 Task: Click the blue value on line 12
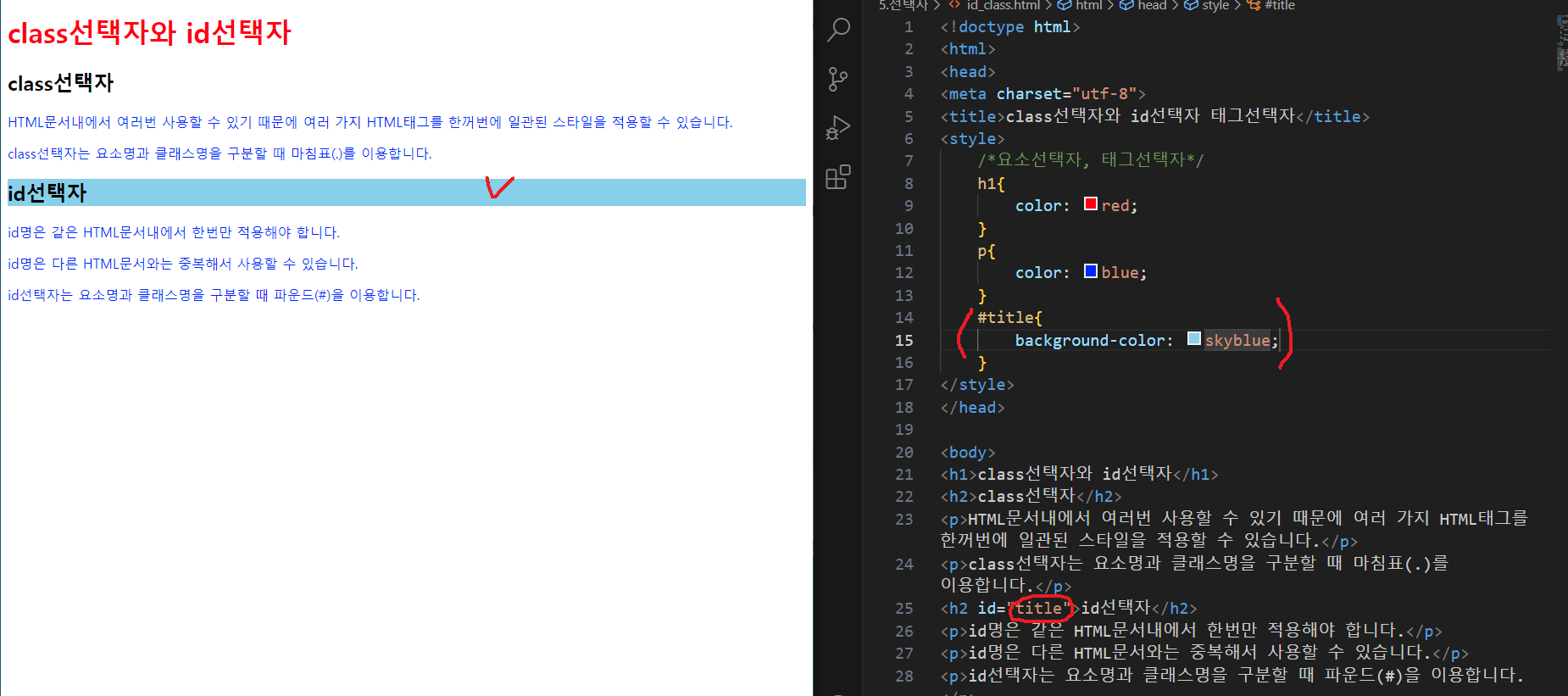1120,273
